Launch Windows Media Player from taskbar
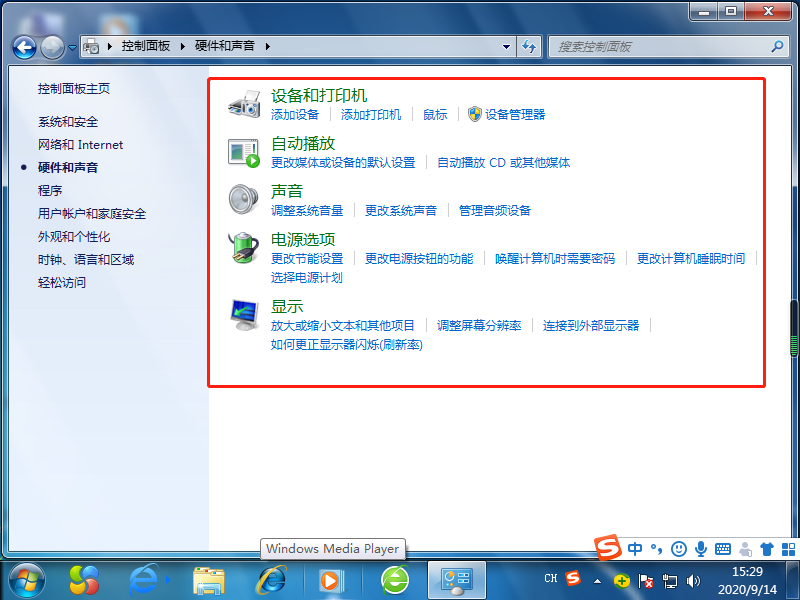The height and width of the screenshot is (600, 800). click(331, 579)
